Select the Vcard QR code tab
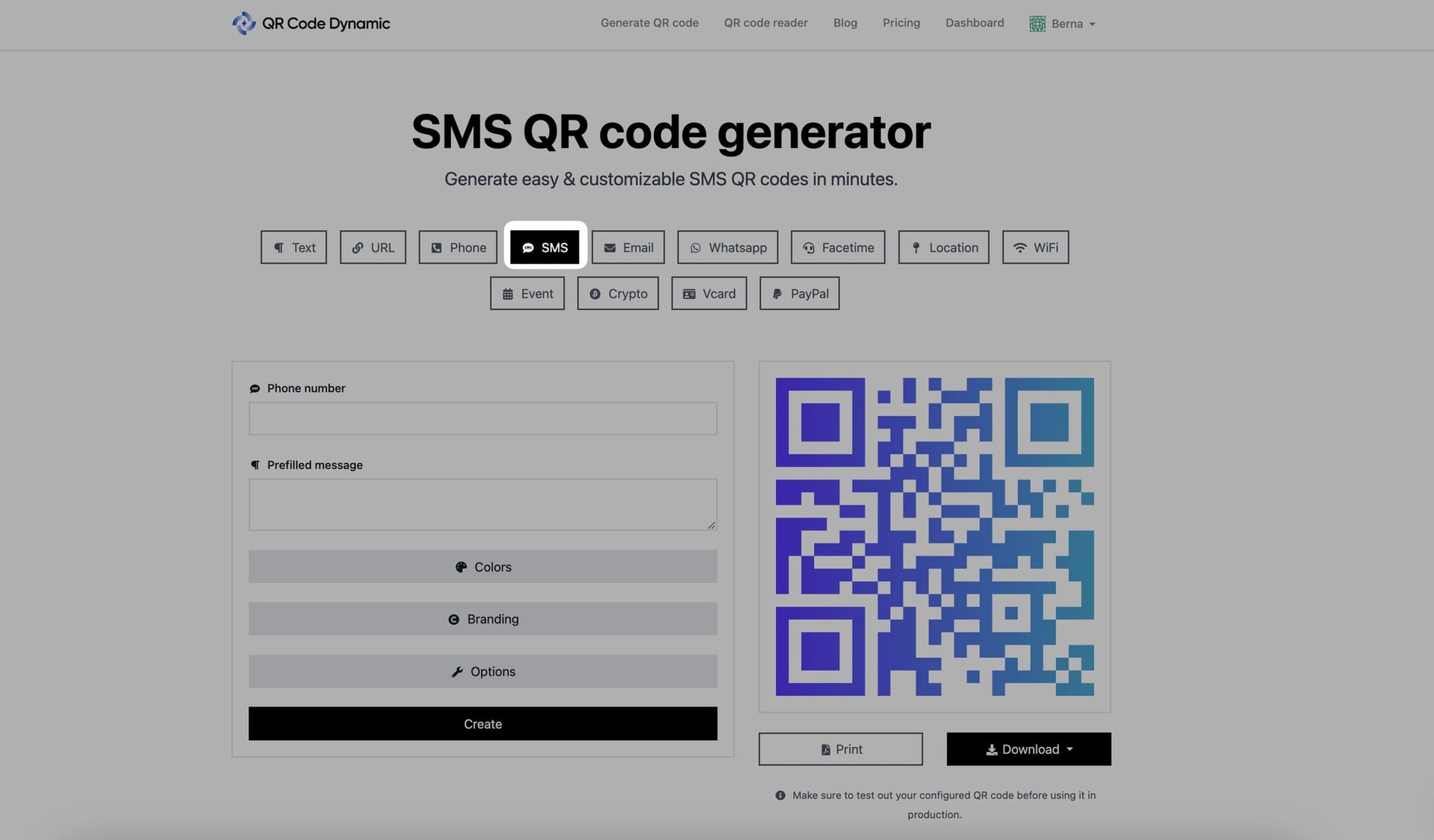The width and height of the screenshot is (1434, 840). click(709, 293)
